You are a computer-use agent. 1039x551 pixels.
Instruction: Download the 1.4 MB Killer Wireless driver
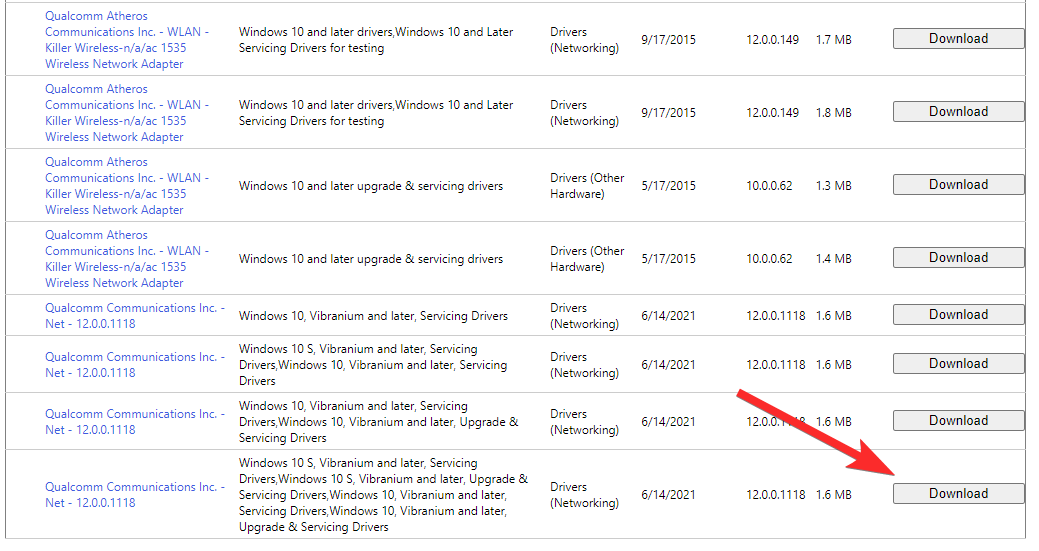958,258
